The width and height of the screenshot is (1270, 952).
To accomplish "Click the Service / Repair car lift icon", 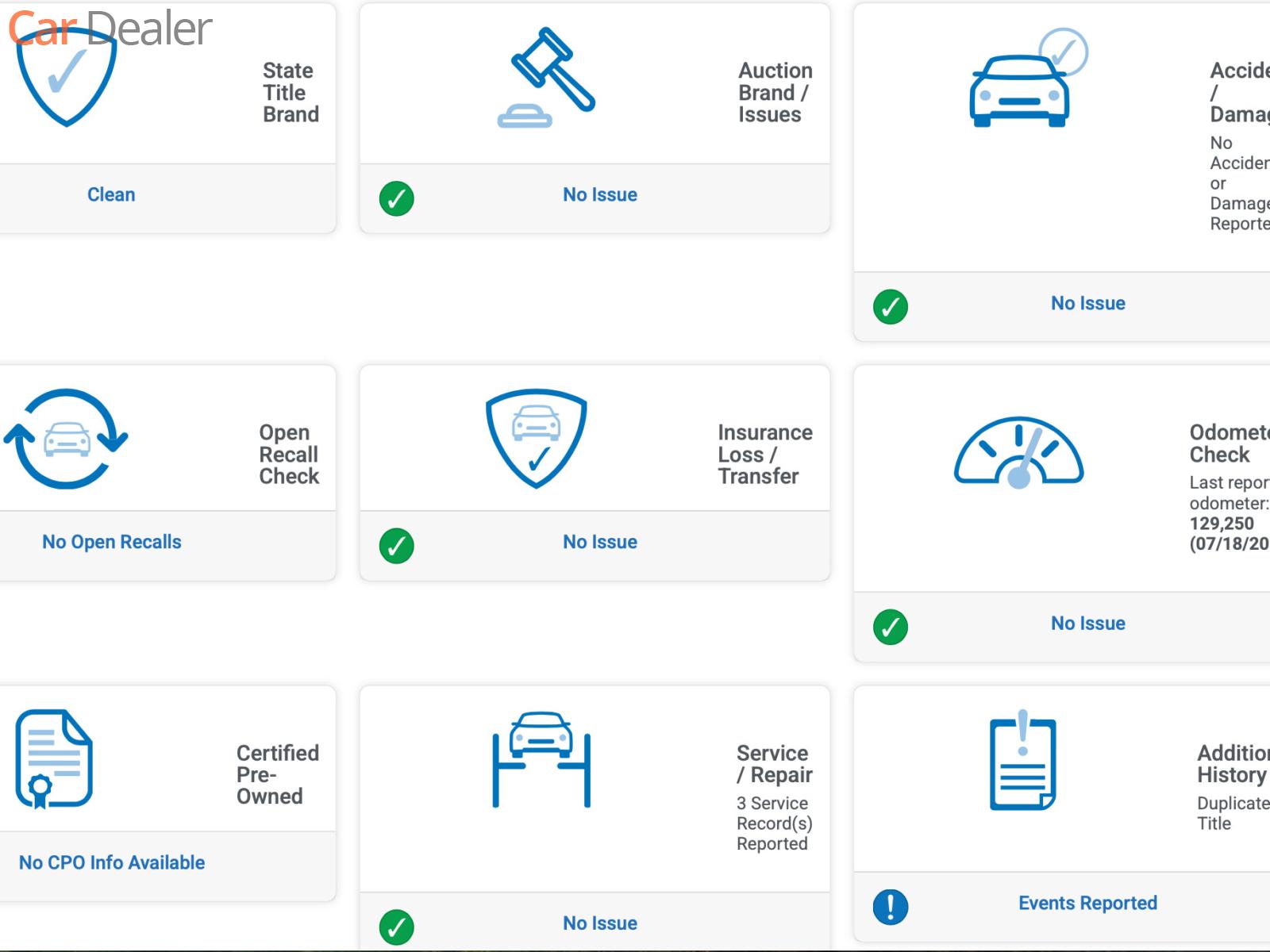I will [541, 759].
